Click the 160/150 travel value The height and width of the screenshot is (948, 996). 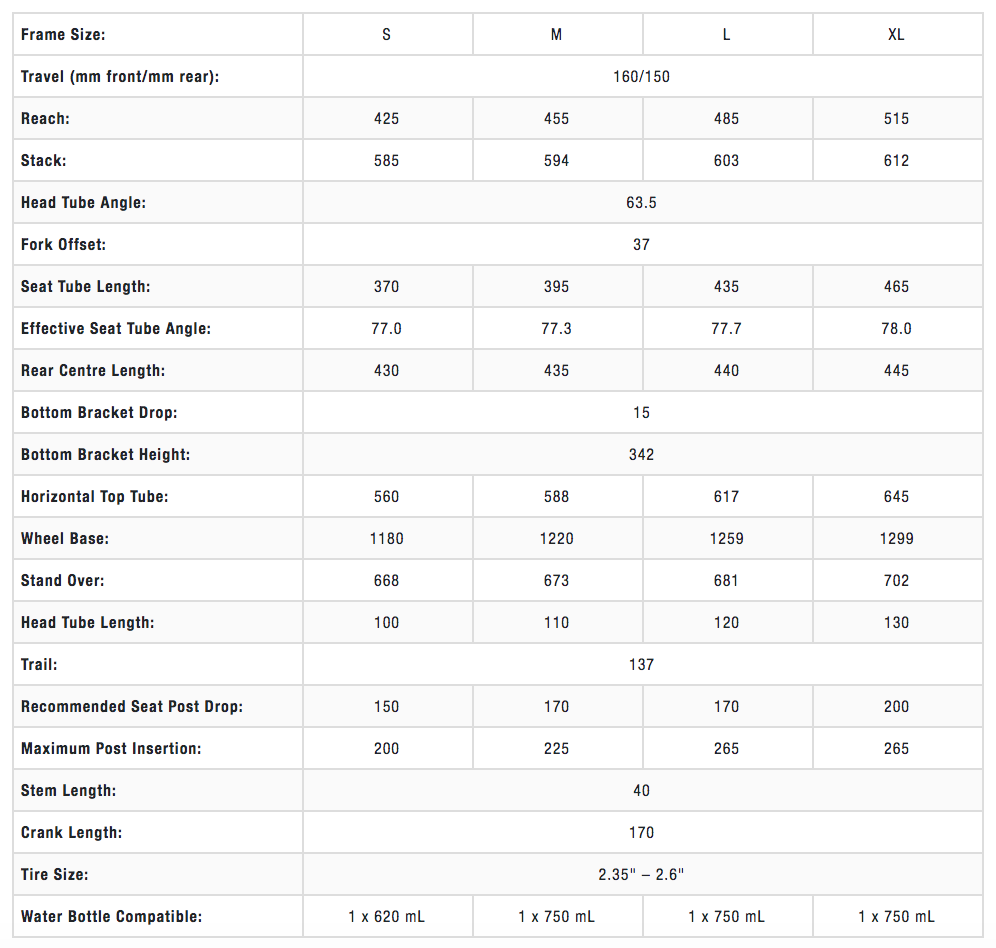coord(641,77)
